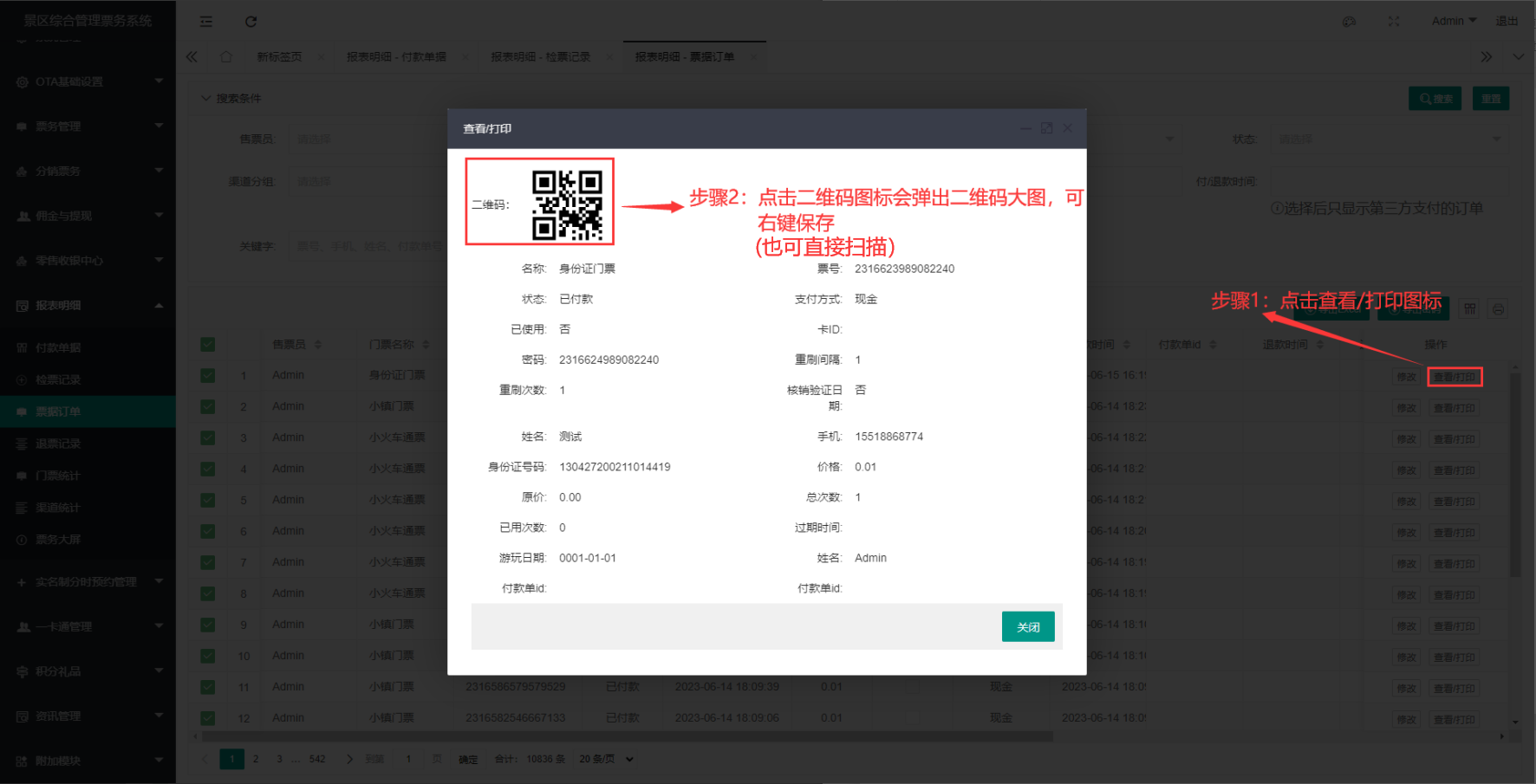This screenshot has width=1536, height=784.
Task: Uncheck the checkbox for row 3
Action: click(208, 437)
